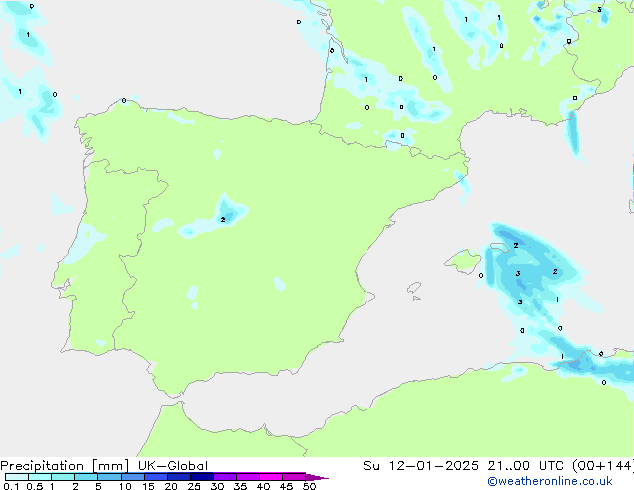Click the over-50 mm legend arrow tip
The height and width of the screenshot is (490, 634).
pos(317,477)
